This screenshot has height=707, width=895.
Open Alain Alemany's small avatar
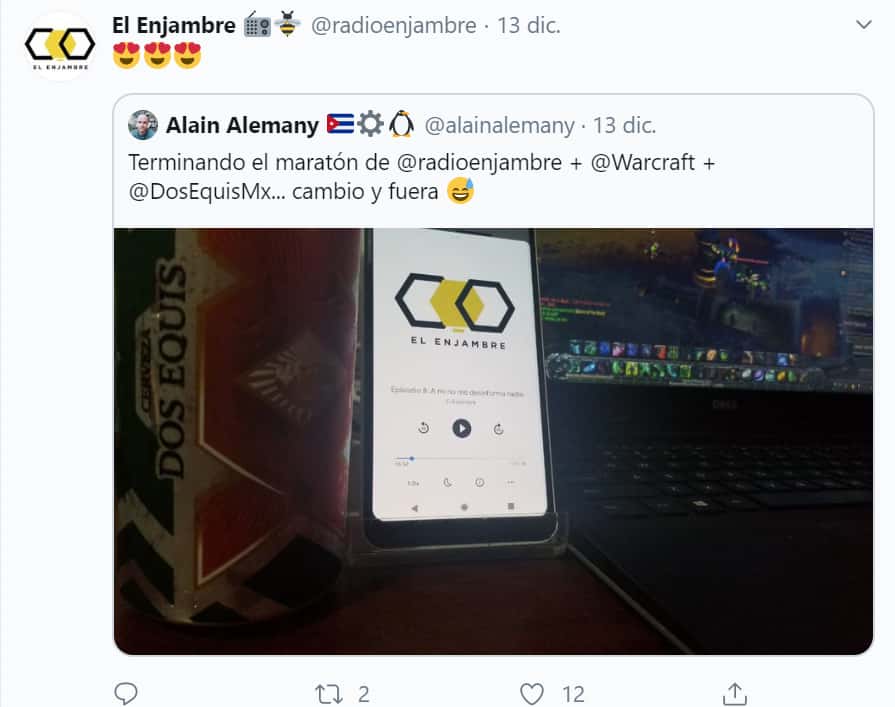coord(143,125)
